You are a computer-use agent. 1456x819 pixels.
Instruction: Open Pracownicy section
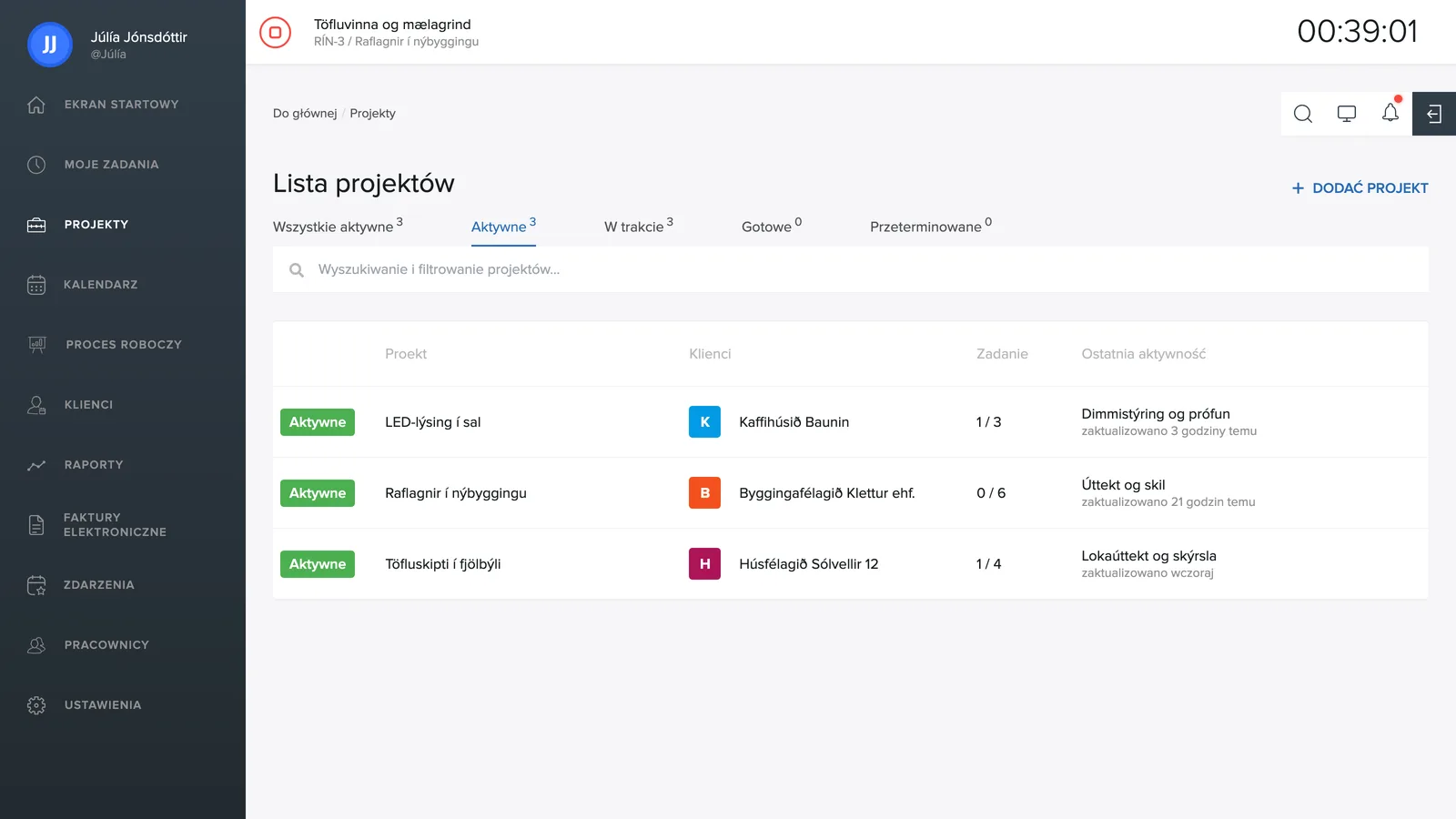[x=106, y=645]
